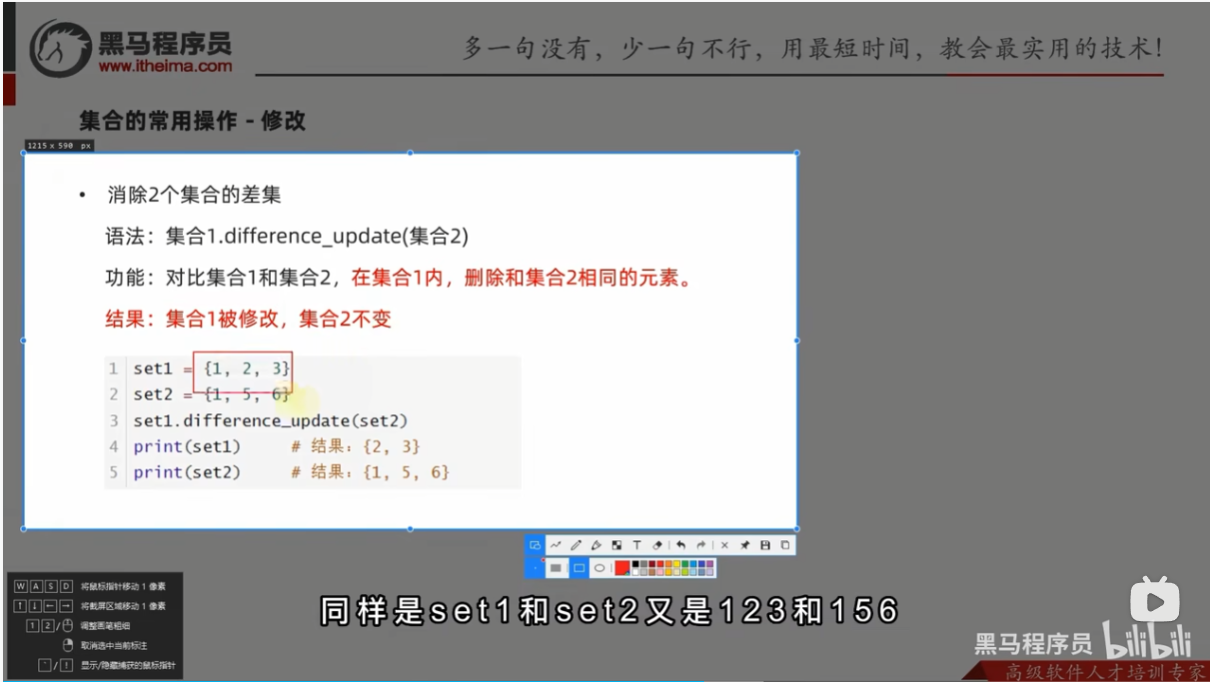This screenshot has height=682, width=1210.
Task: Pin the screenshot to screen
Action: point(745,545)
